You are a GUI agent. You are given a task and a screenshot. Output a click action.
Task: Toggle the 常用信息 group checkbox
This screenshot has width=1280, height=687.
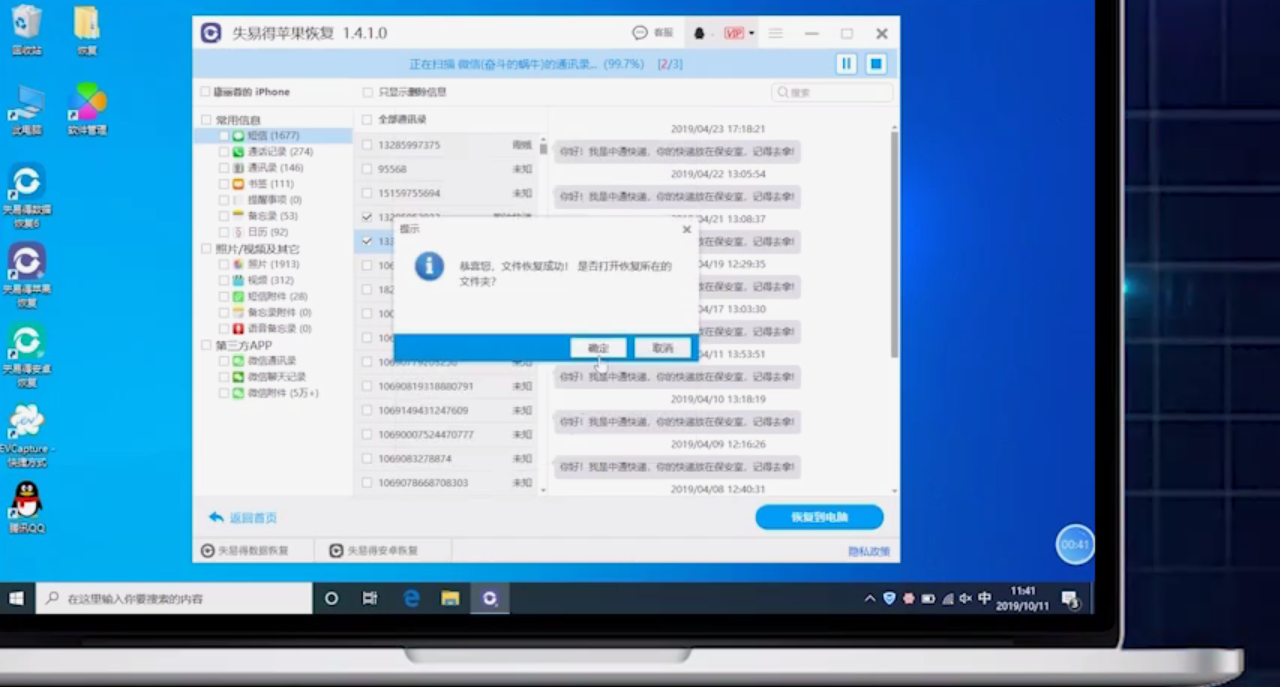(206, 120)
